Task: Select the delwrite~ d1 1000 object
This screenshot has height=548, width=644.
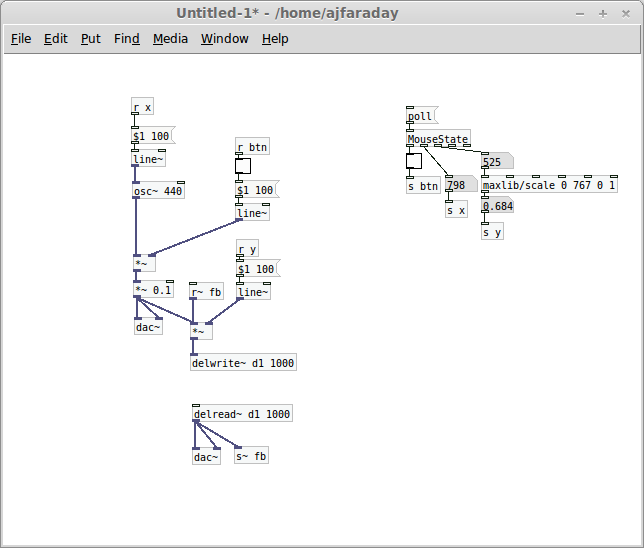Action: pyautogui.click(x=243, y=362)
